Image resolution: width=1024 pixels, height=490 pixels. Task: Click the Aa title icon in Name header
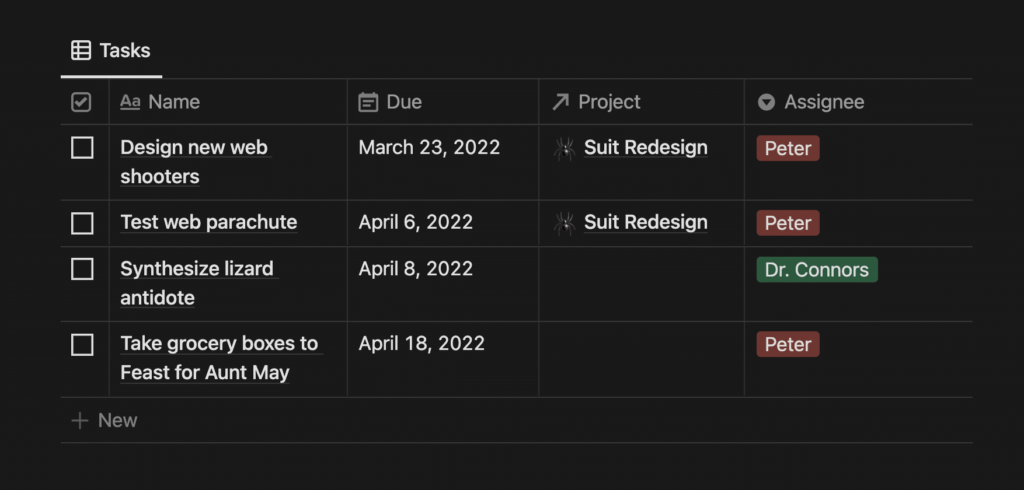[x=130, y=102]
